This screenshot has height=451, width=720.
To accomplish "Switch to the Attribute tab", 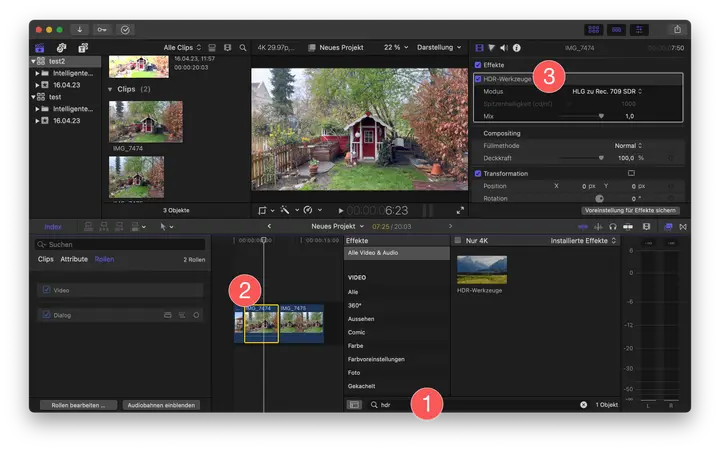I will tap(74, 259).
